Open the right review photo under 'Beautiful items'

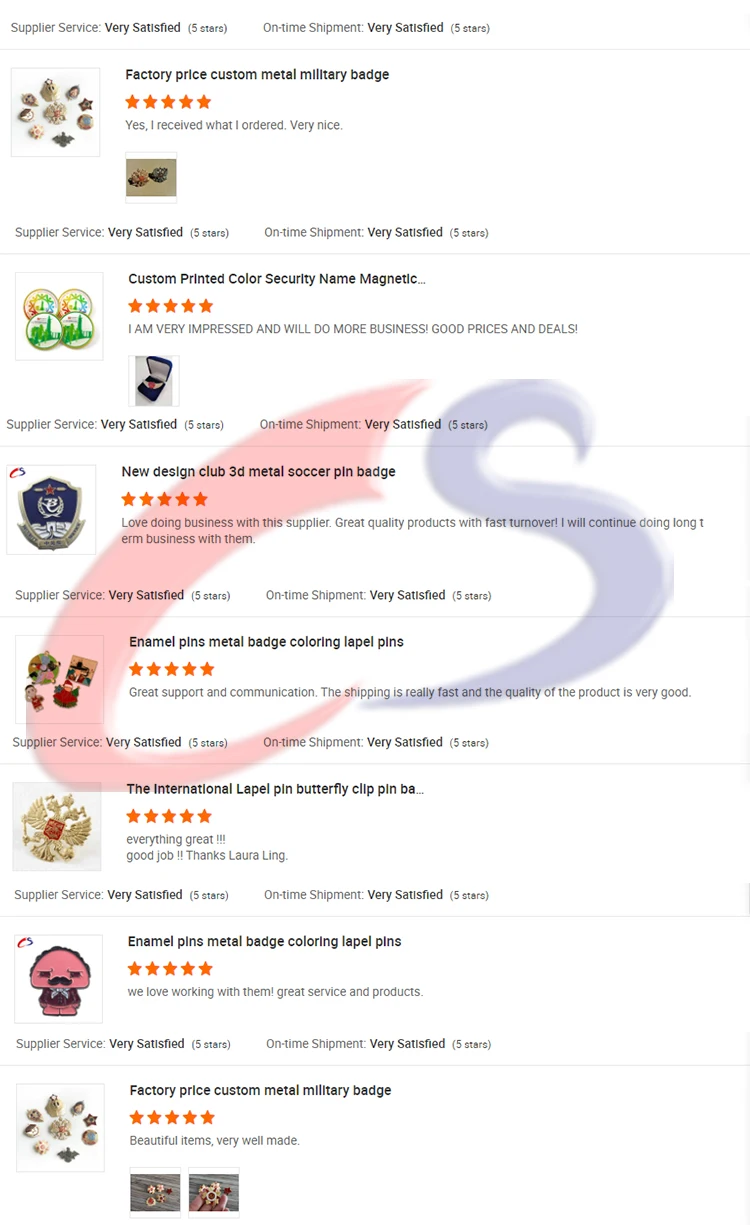[x=214, y=1193]
